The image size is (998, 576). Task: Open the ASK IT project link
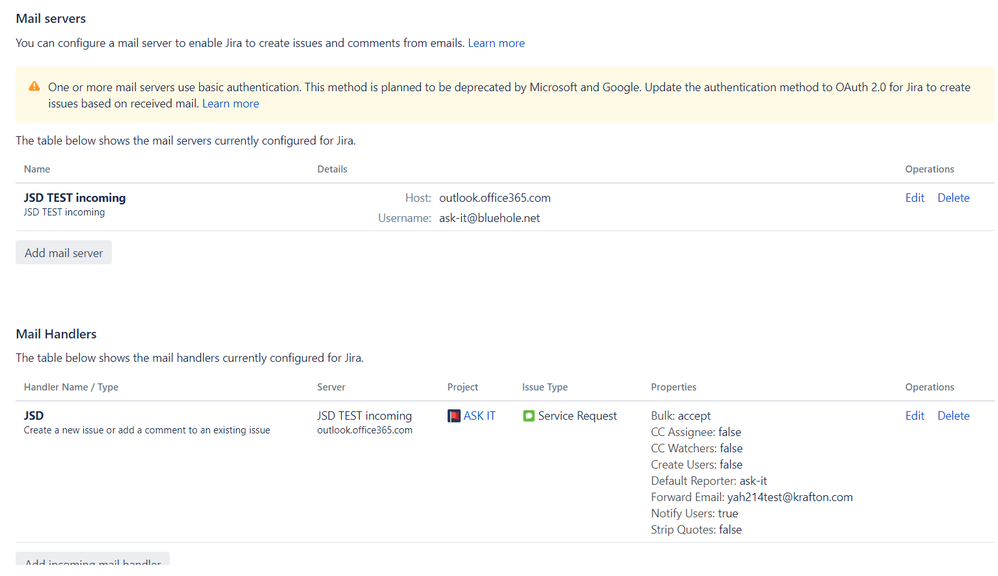click(479, 416)
